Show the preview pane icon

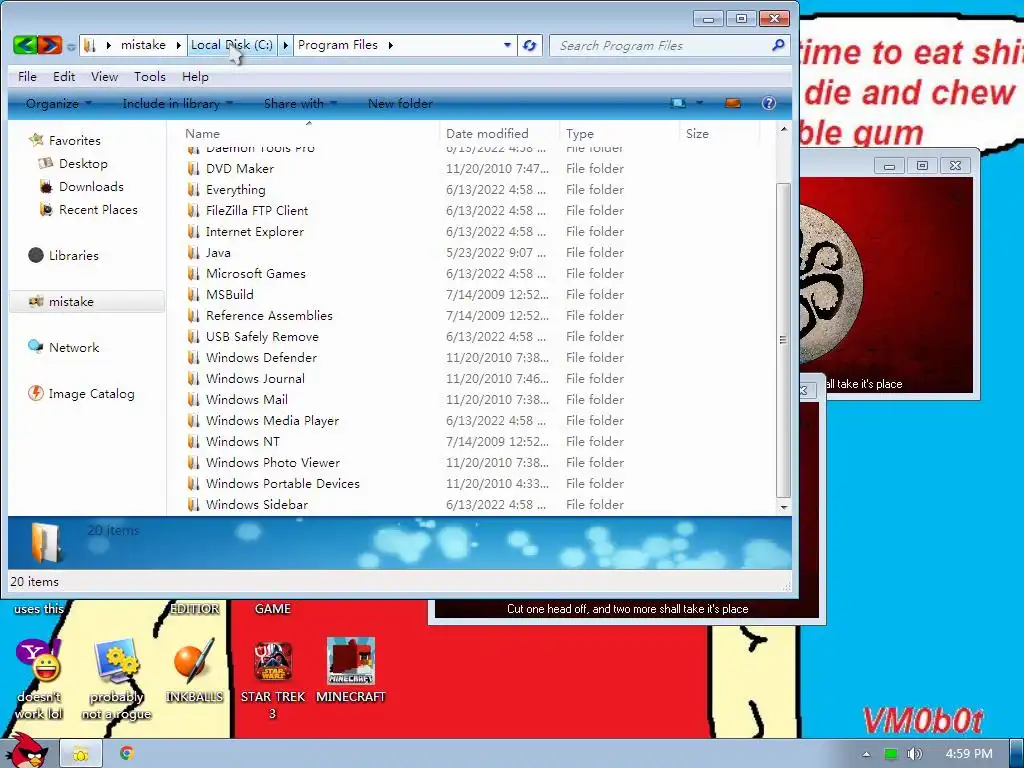pyautogui.click(x=733, y=103)
